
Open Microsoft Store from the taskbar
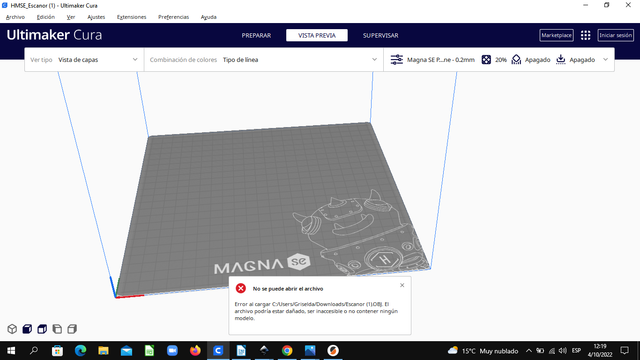pos(57,351)
